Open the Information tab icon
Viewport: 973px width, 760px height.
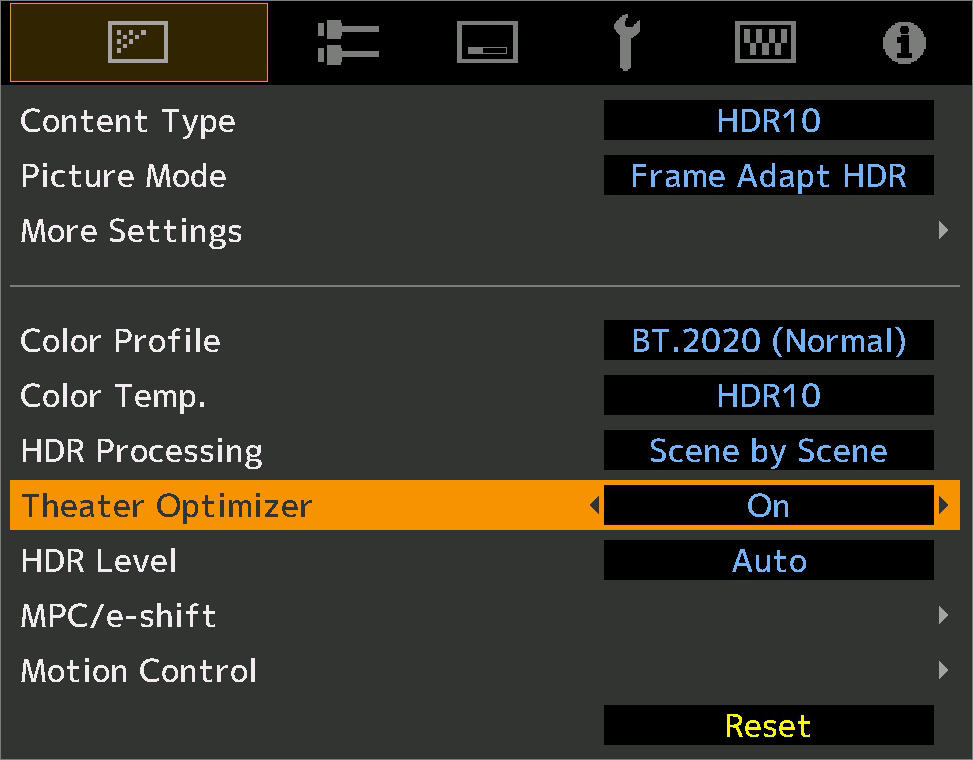point(903,43)
